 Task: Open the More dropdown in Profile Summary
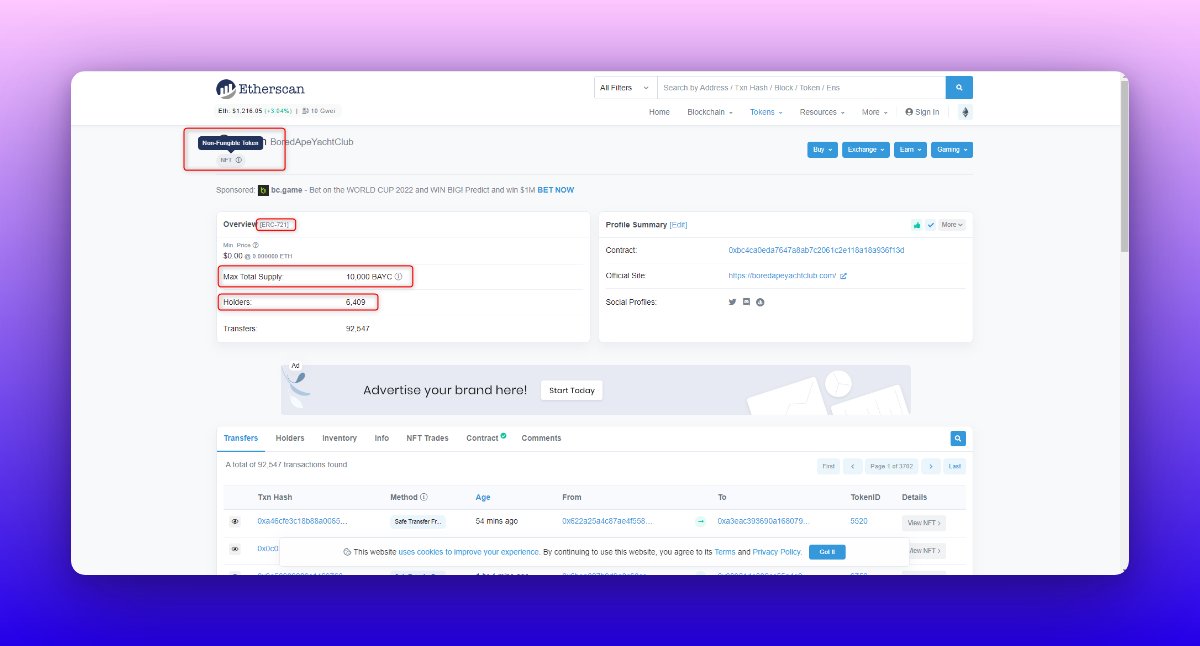click(952, 225)
